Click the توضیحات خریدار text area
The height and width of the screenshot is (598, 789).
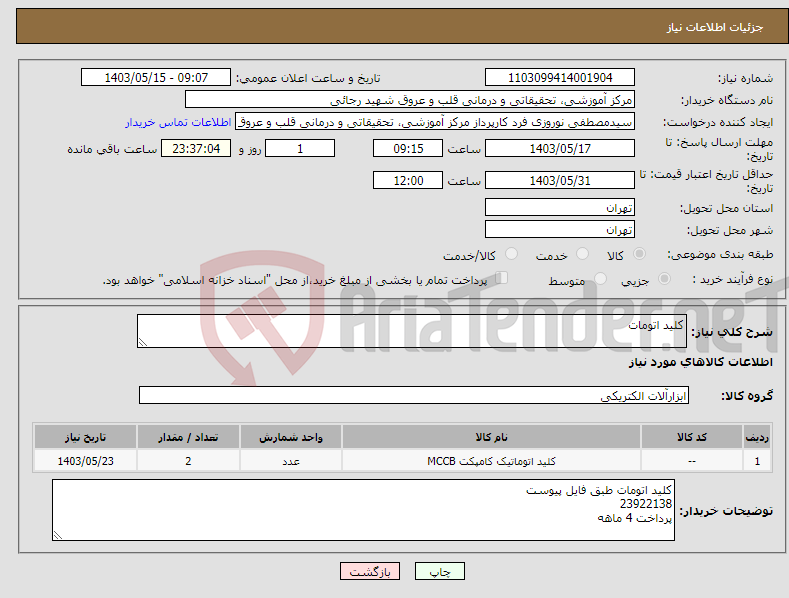pos(363,510)
